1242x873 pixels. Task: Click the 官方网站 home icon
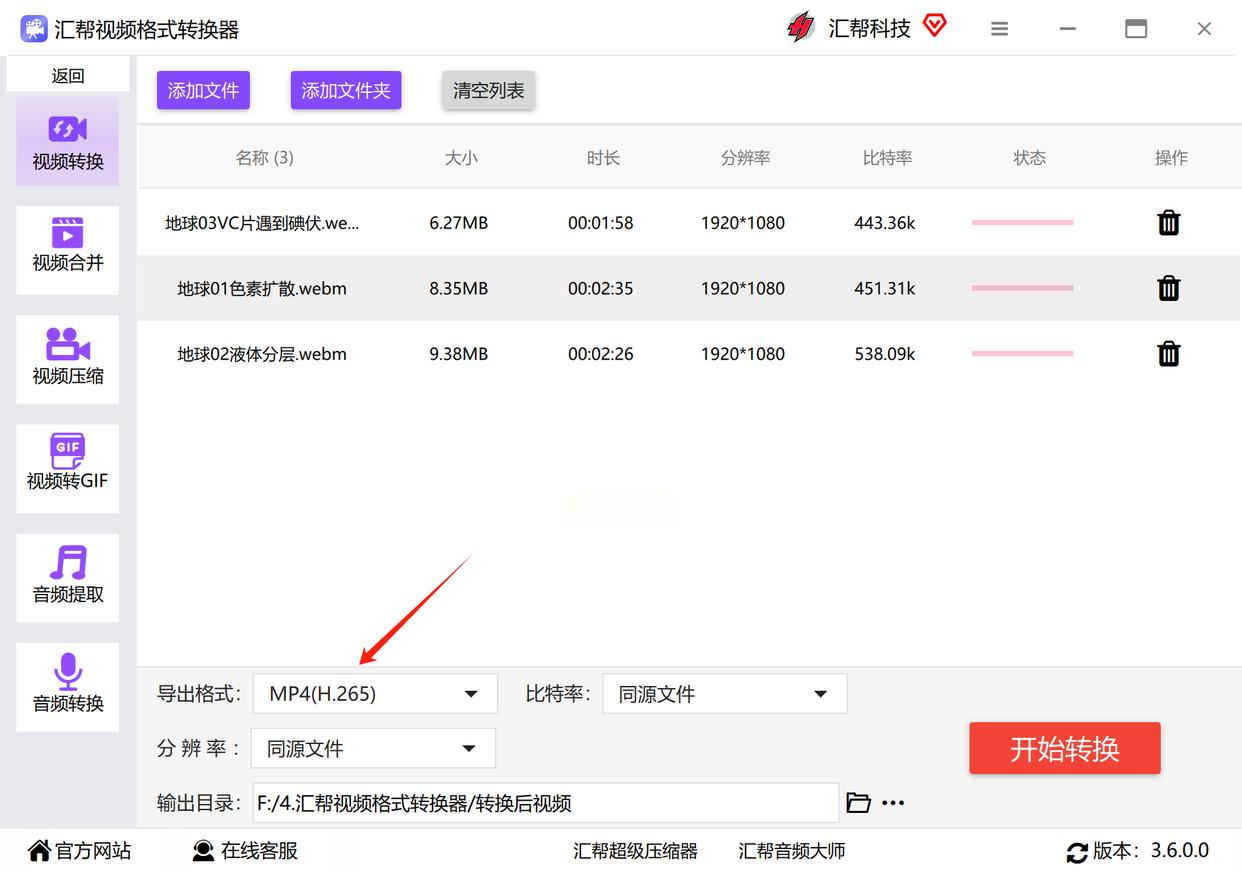click(39, 851)
